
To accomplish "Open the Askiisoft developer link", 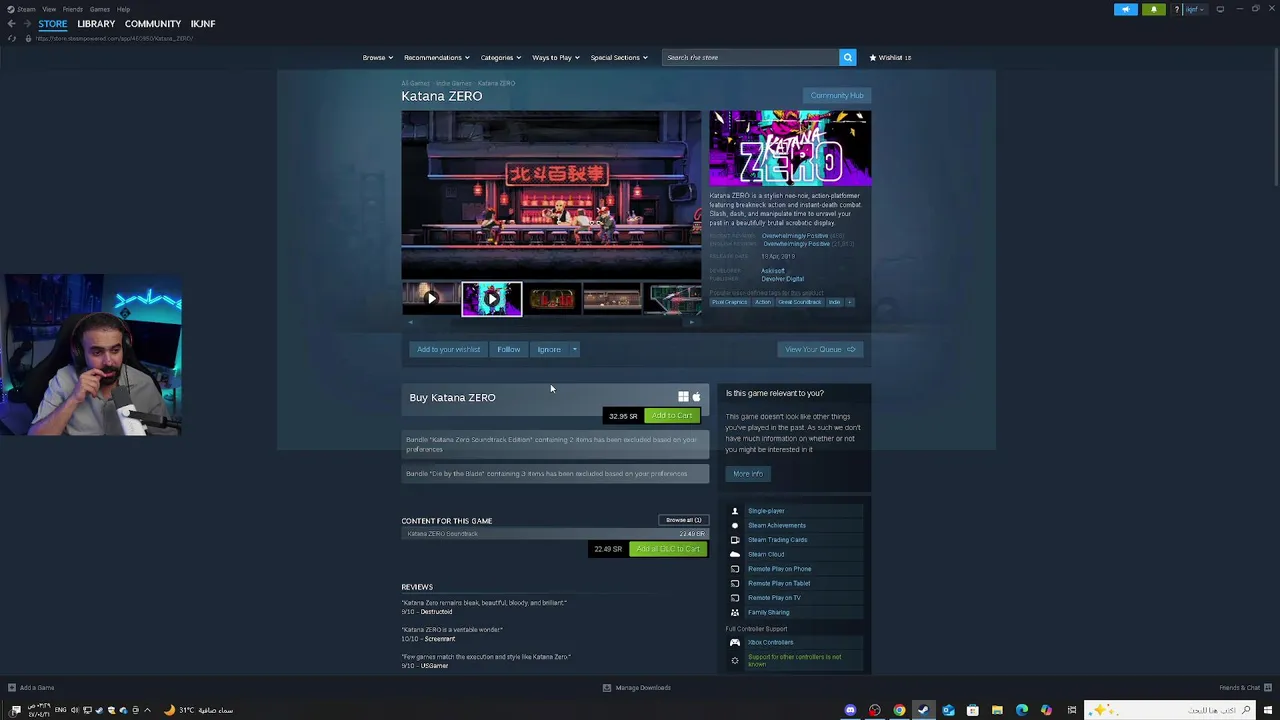I will pos(773,271).
